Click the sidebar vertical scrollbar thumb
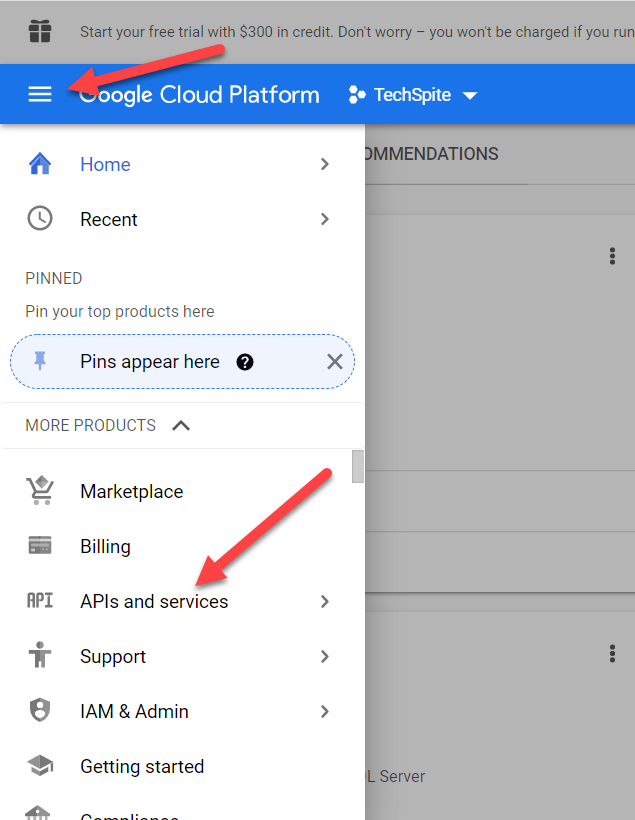The width and height of the screenshot is (635, 820). tap(358, 467)
